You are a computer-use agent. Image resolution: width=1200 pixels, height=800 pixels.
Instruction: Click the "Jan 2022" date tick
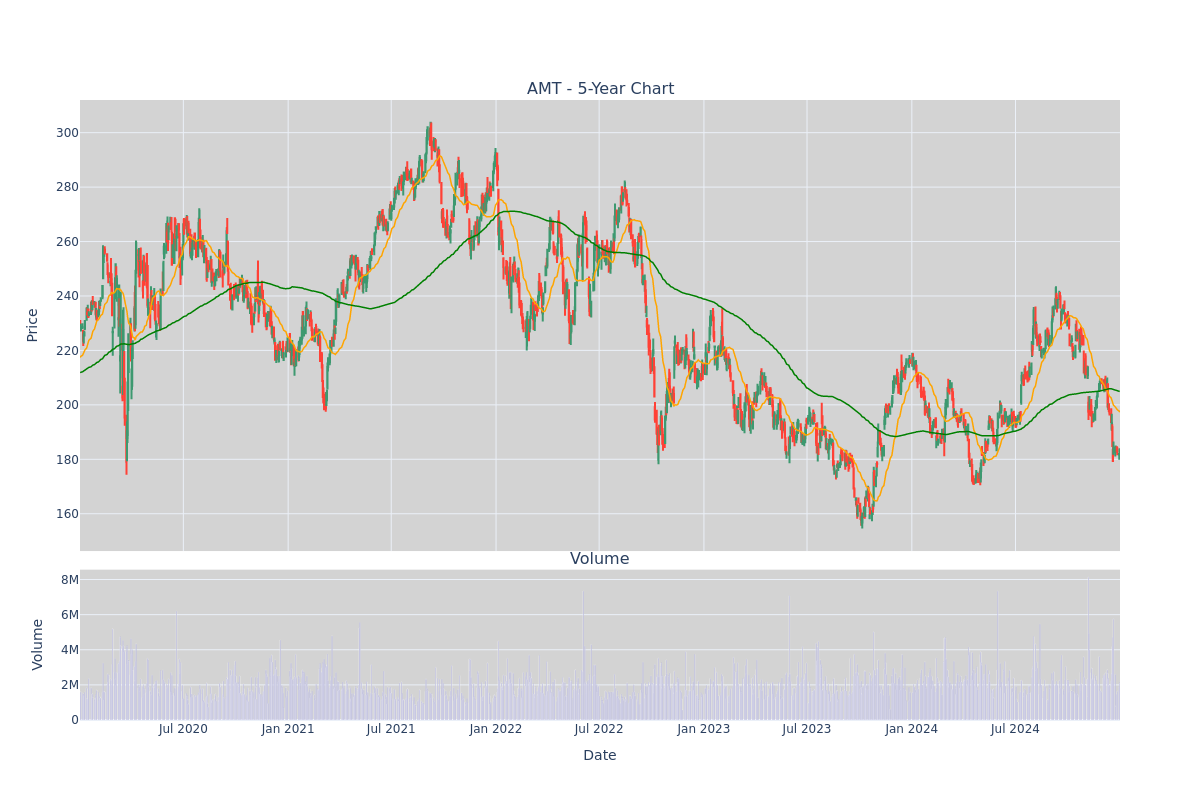pyautogui.click(x=496, y=729)
